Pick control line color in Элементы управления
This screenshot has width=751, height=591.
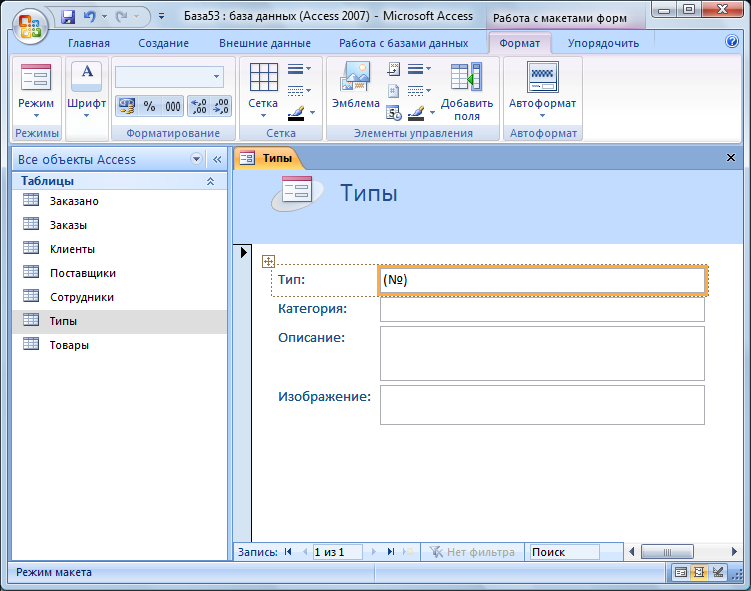tap(421, 113)
